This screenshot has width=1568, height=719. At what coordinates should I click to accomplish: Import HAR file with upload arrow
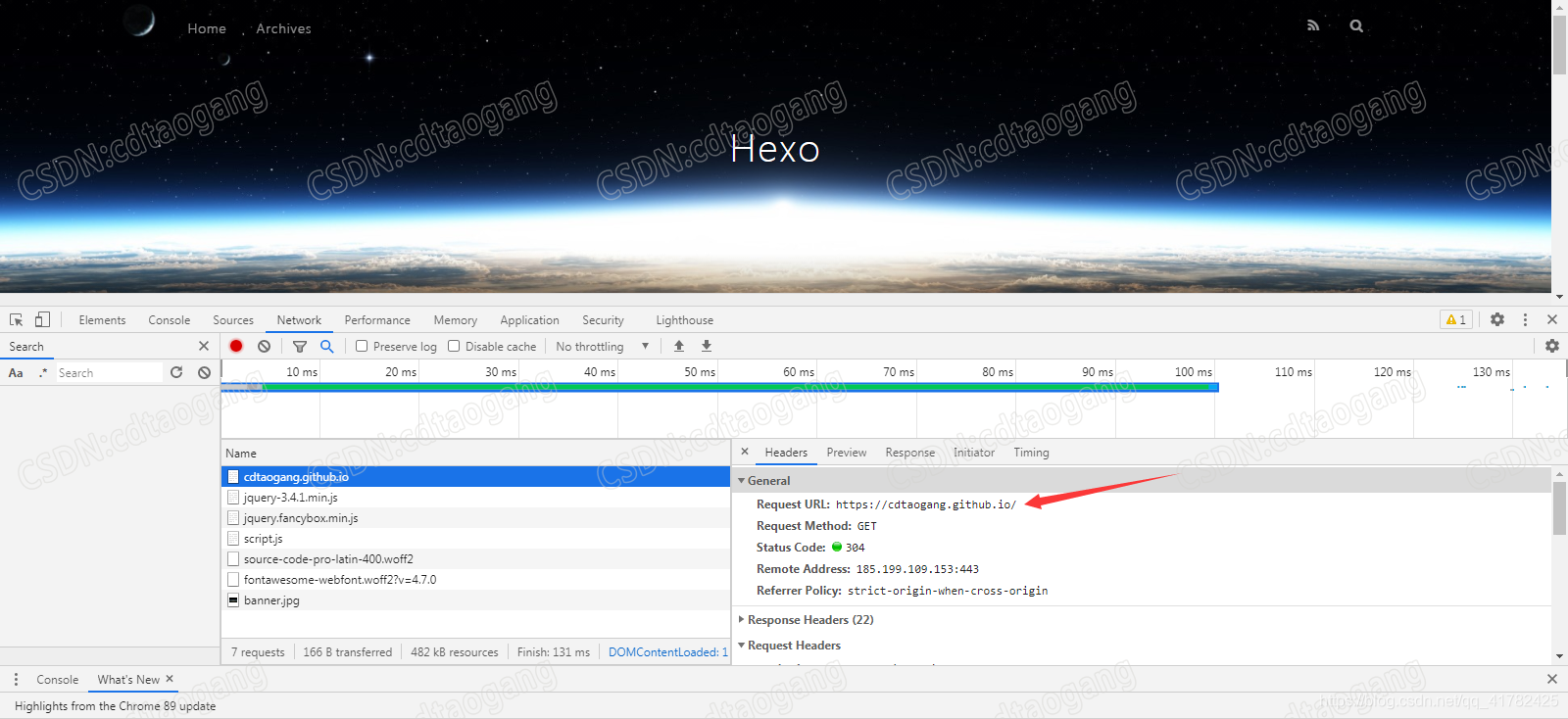679,346
